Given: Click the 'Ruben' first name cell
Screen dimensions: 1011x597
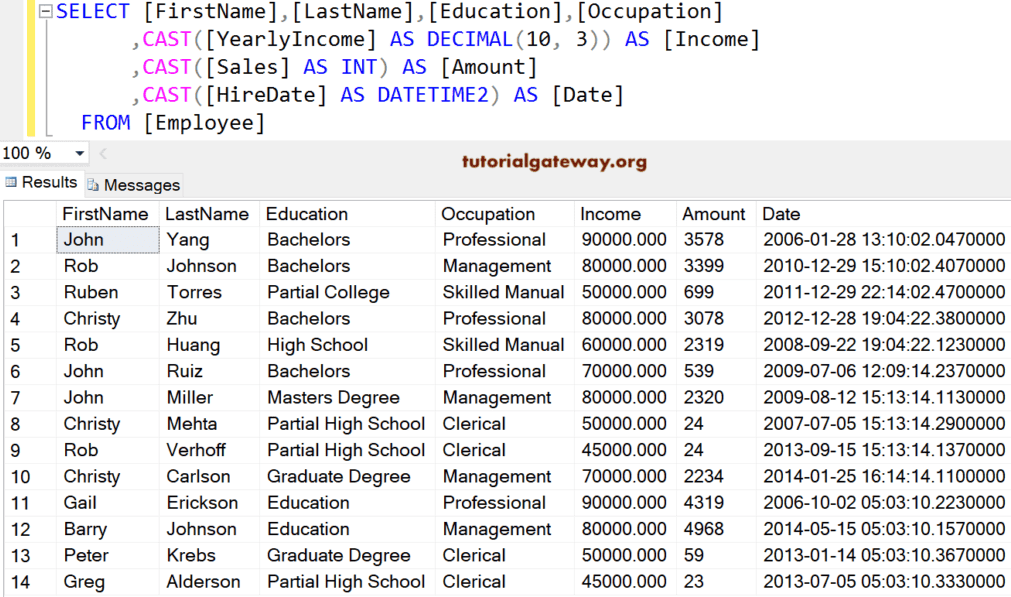Looking at the screenshot, I should (108, 292).
